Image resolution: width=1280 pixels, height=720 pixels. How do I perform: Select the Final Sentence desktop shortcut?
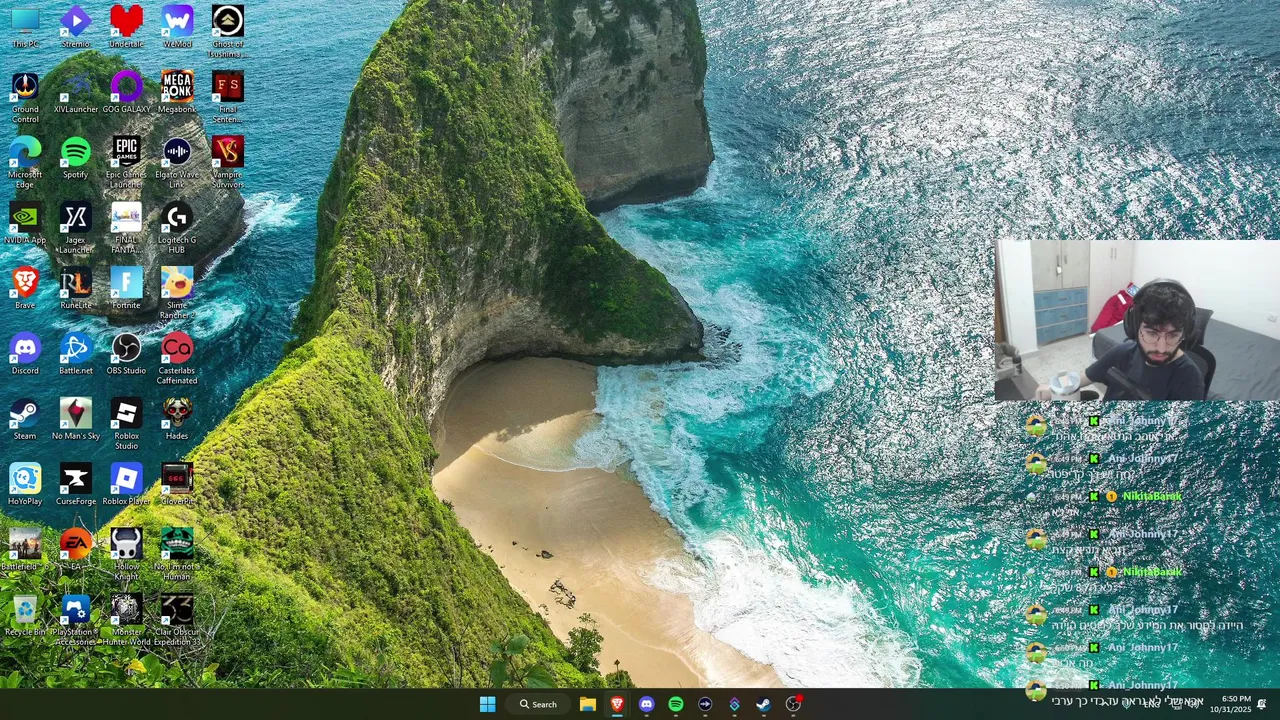click(x=227, y=97)
